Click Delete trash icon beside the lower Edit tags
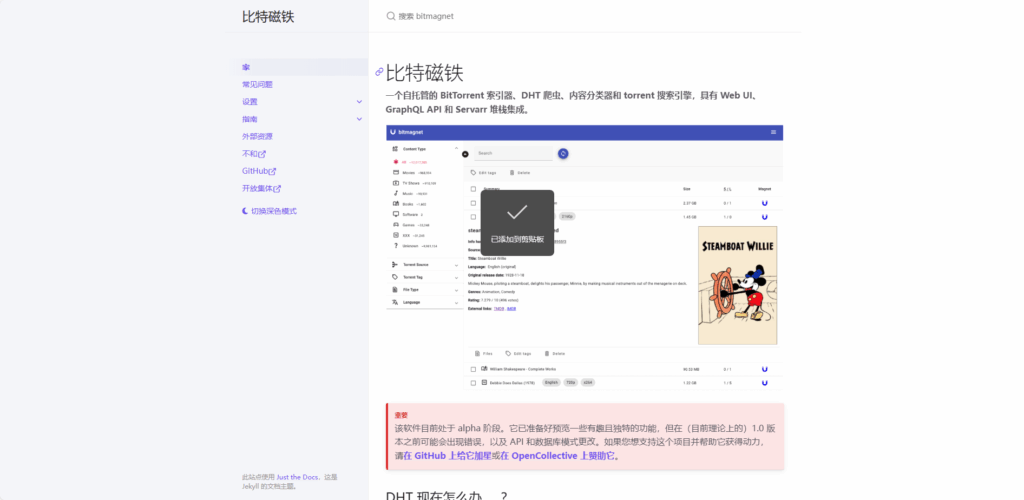This screenshot has height=500, width=1024. point(547,353)
